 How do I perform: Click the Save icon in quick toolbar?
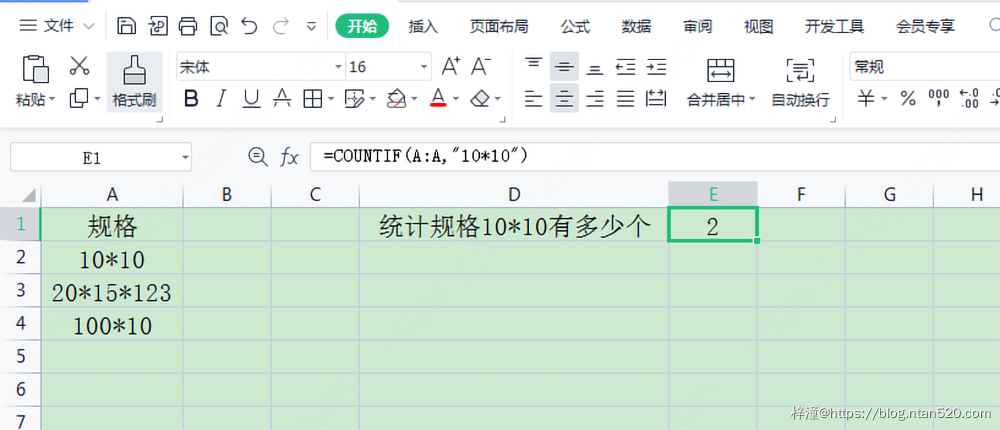[127, 26]
